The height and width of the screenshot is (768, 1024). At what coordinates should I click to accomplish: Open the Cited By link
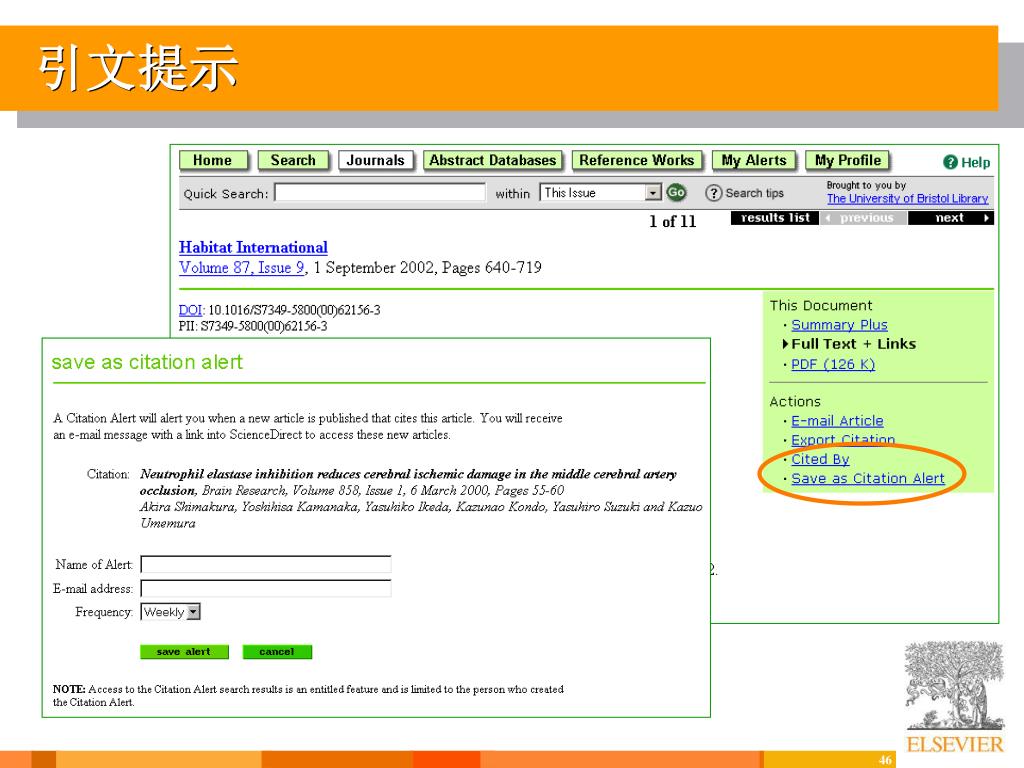[x=820, y=459]
